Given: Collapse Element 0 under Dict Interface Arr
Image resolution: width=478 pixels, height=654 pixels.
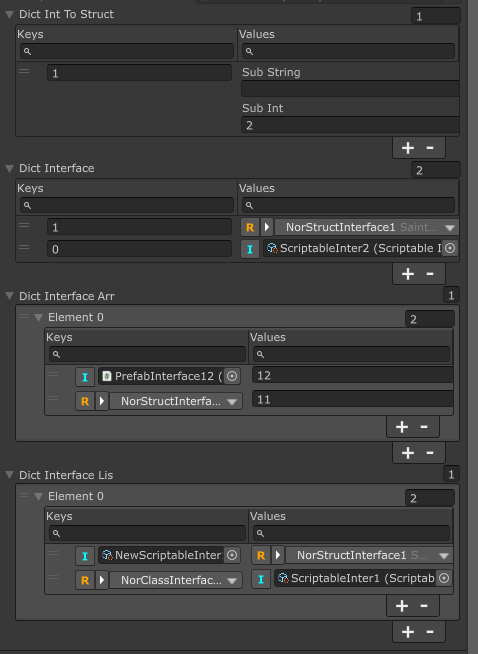Looking at the screenshot, I should pos(39,317).
